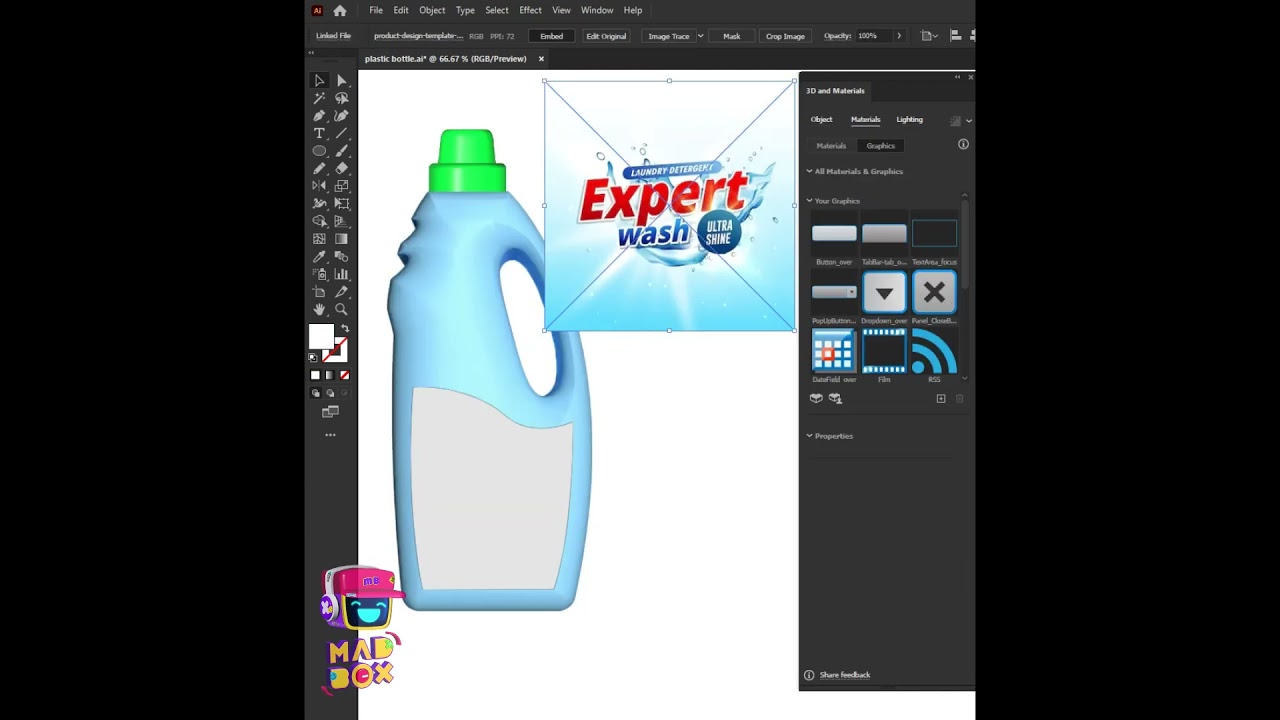Switch to Materials sub-tab
The width and height of the screenshot is (1280, 720).
(x=831, y=146)
